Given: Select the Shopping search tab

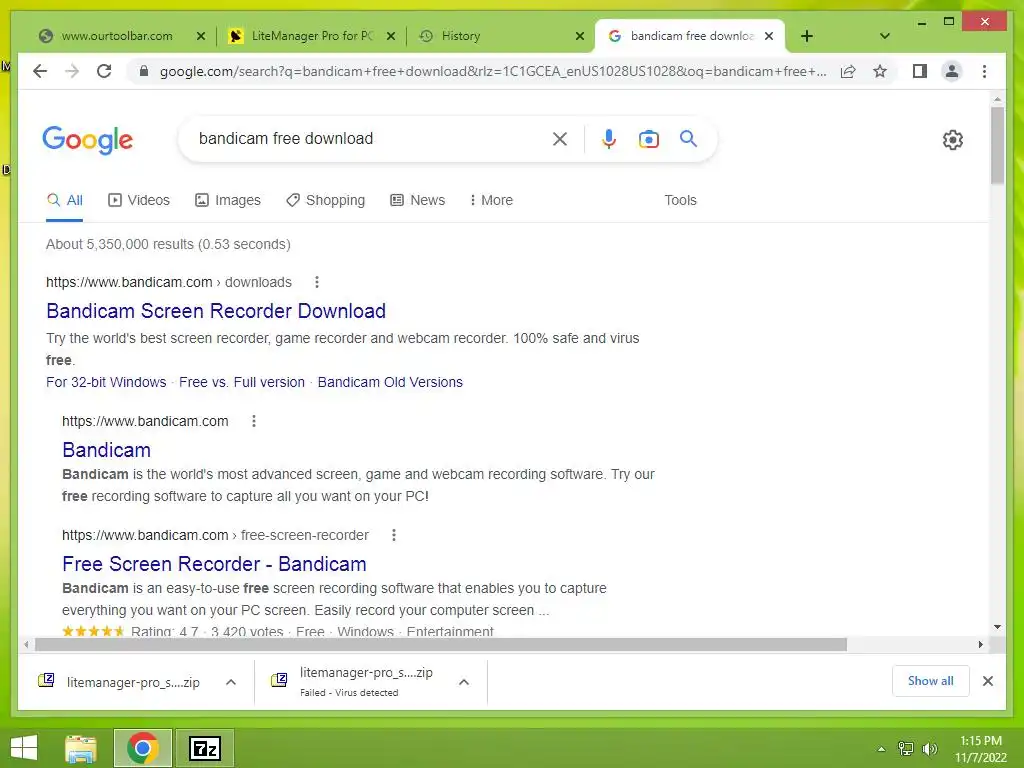Looking at the screenshot, I should [x=325, y=200].
